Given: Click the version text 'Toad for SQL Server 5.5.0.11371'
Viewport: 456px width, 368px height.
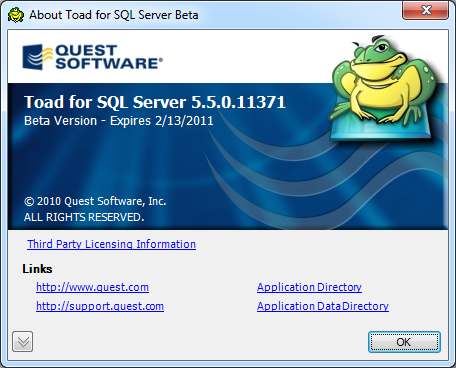Looking at the screenshot, I should click(155, 102).
